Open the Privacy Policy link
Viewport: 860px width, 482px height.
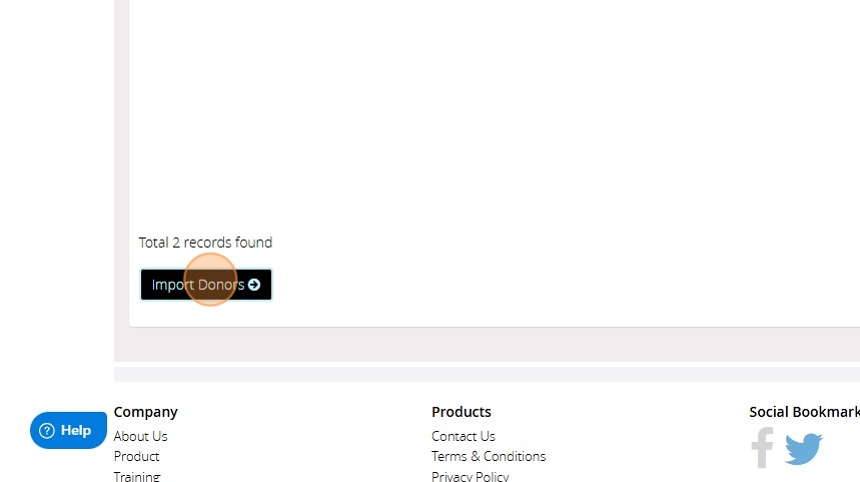point(470,476)
